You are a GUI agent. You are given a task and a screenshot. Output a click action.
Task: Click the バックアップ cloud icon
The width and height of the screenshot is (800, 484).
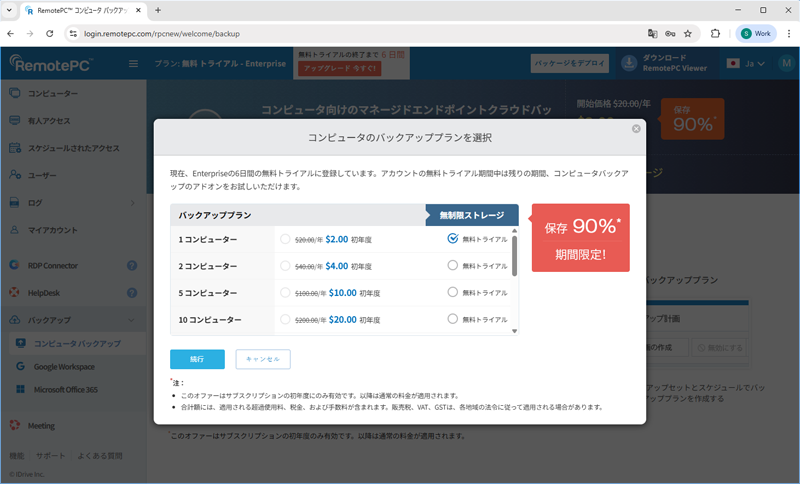tap(15, 320)
